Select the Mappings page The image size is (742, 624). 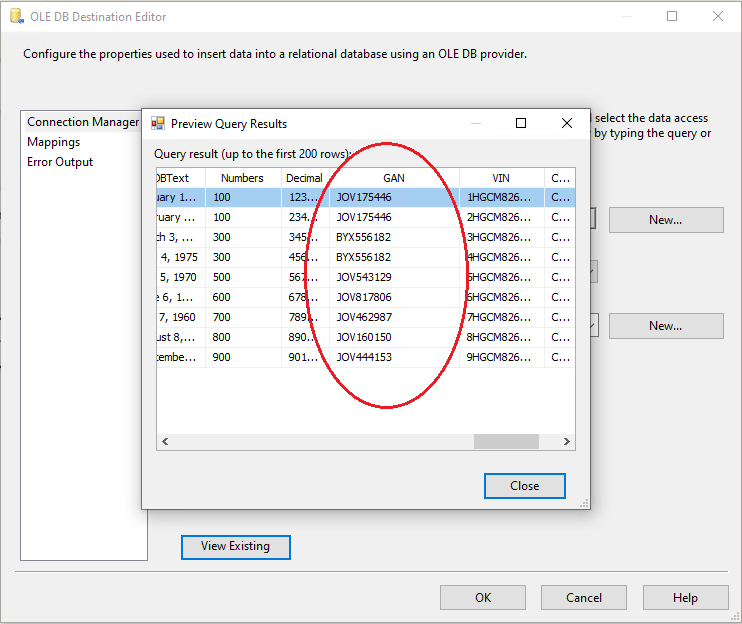coord(53,142)
